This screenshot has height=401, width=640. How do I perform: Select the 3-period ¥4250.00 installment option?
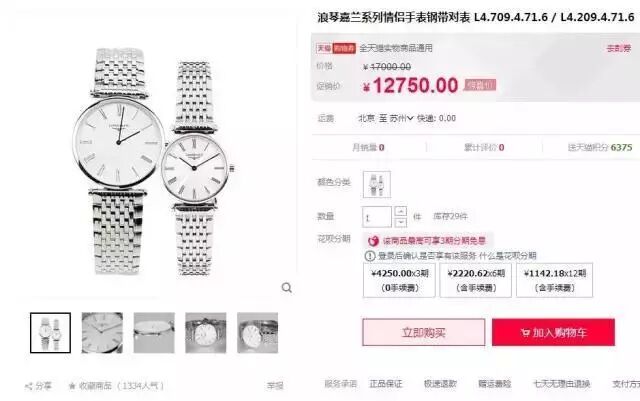[399, 280]
